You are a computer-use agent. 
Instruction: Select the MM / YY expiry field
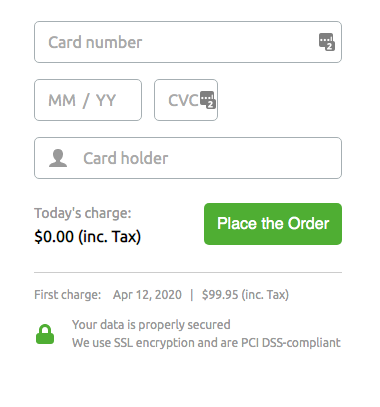88,100
